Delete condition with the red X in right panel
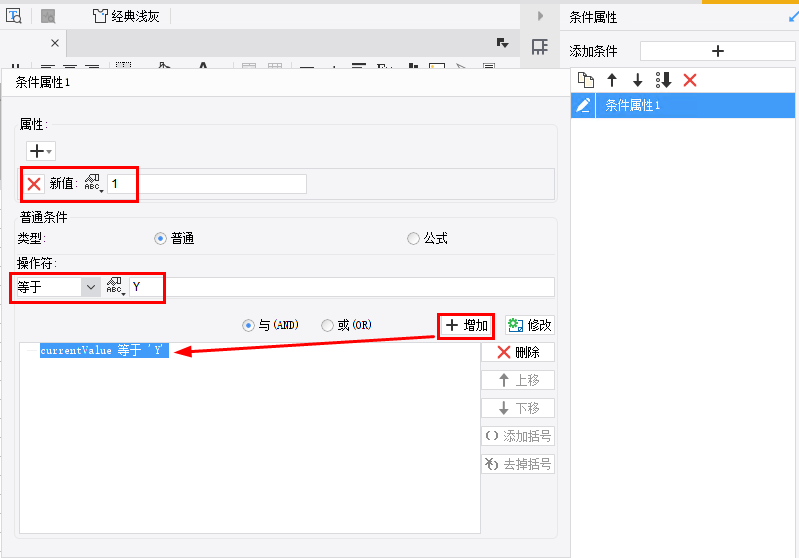Screen dimensions: 799x558 click(690, 80)
